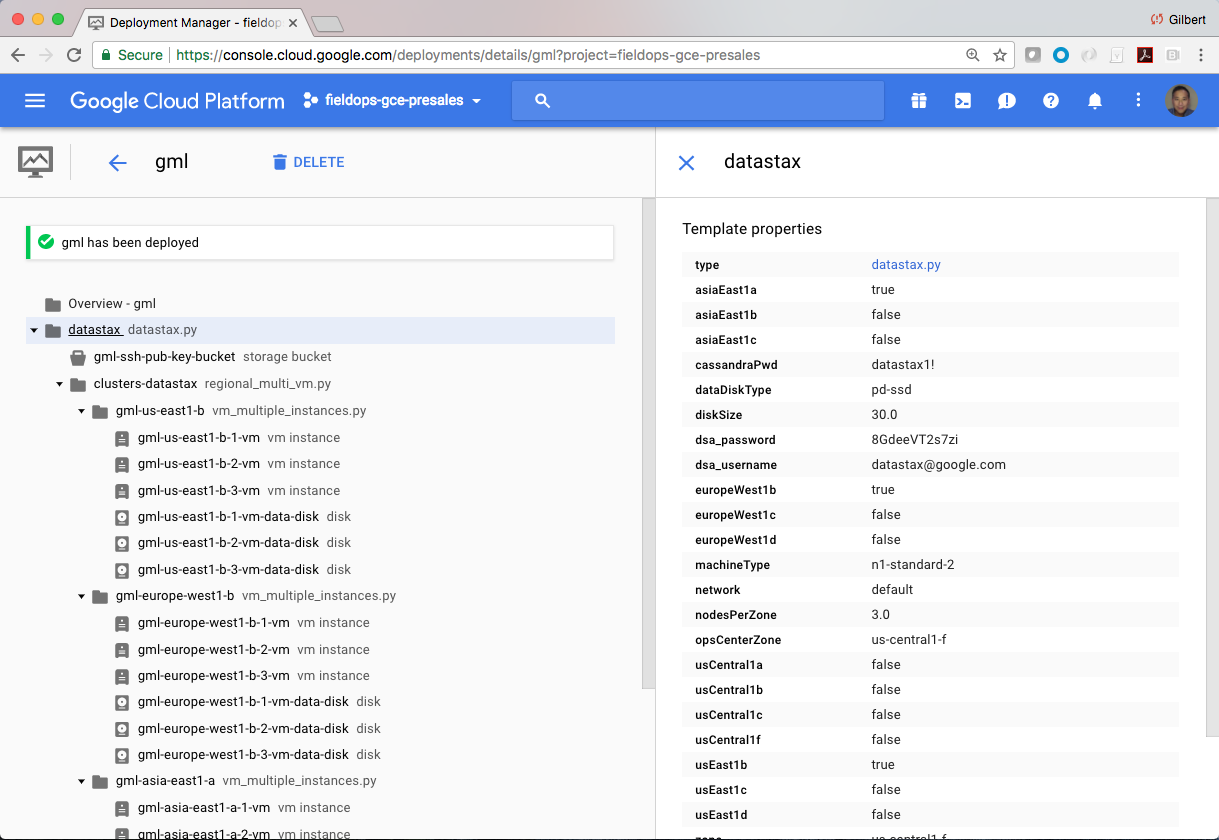Image resolution: width=1219 pixels, height=840 pixels.
Task: Select gml-us-east1-b-3-vm-data-disk
Action: click(228, 570)
